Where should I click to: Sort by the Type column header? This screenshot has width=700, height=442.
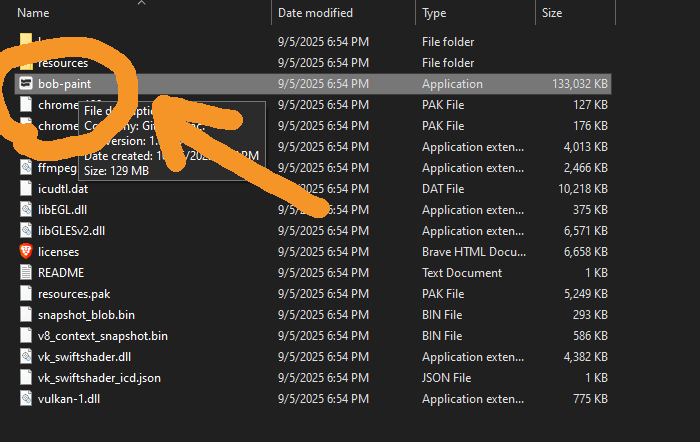click(x=434, y=13)
